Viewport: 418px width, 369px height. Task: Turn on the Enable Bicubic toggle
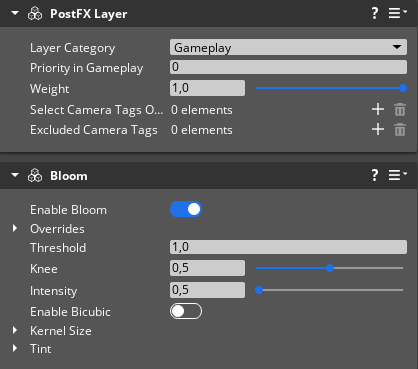pos(186,311)
